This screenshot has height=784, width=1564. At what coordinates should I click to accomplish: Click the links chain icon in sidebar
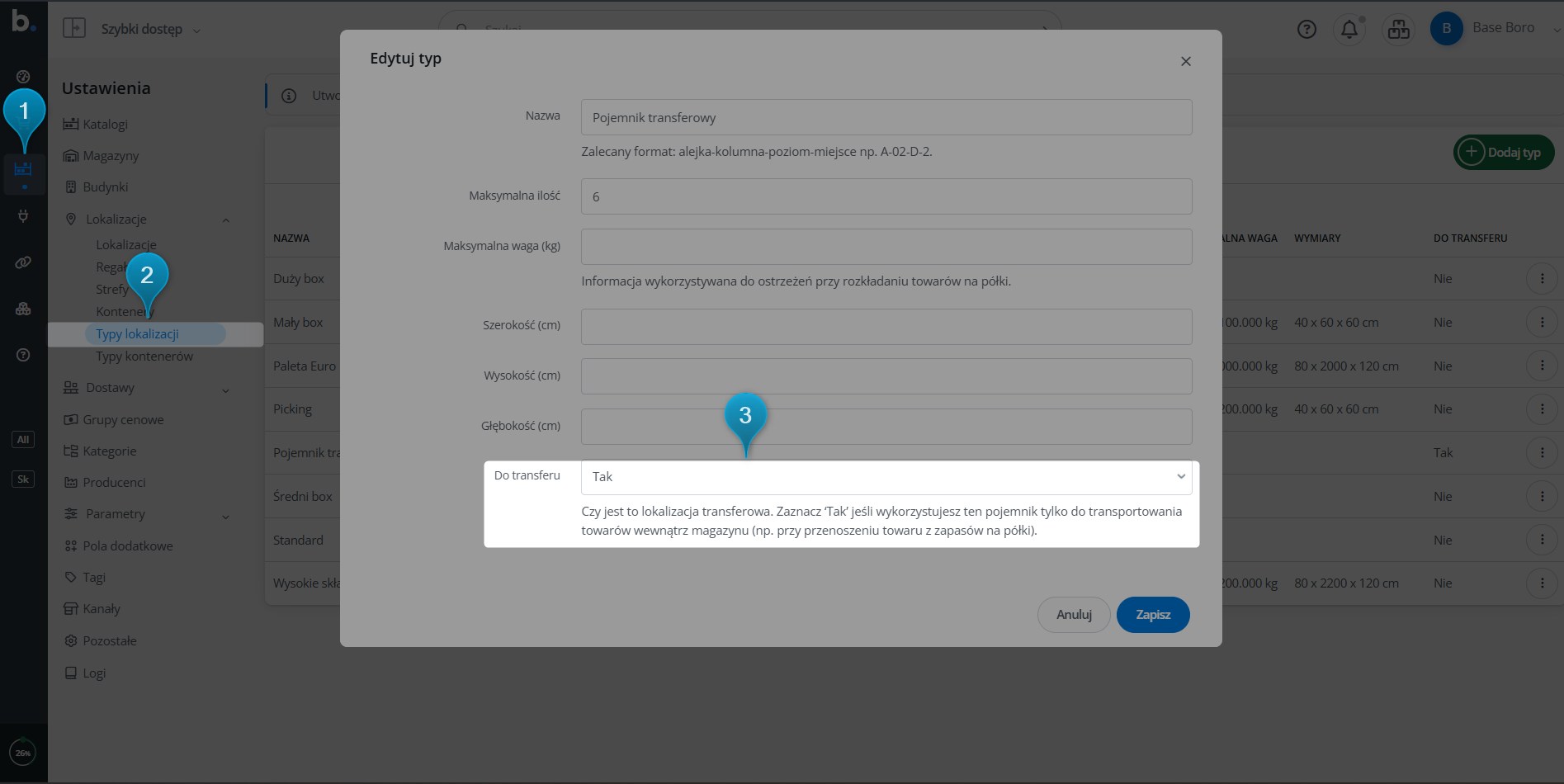click(x=23, y=262)
